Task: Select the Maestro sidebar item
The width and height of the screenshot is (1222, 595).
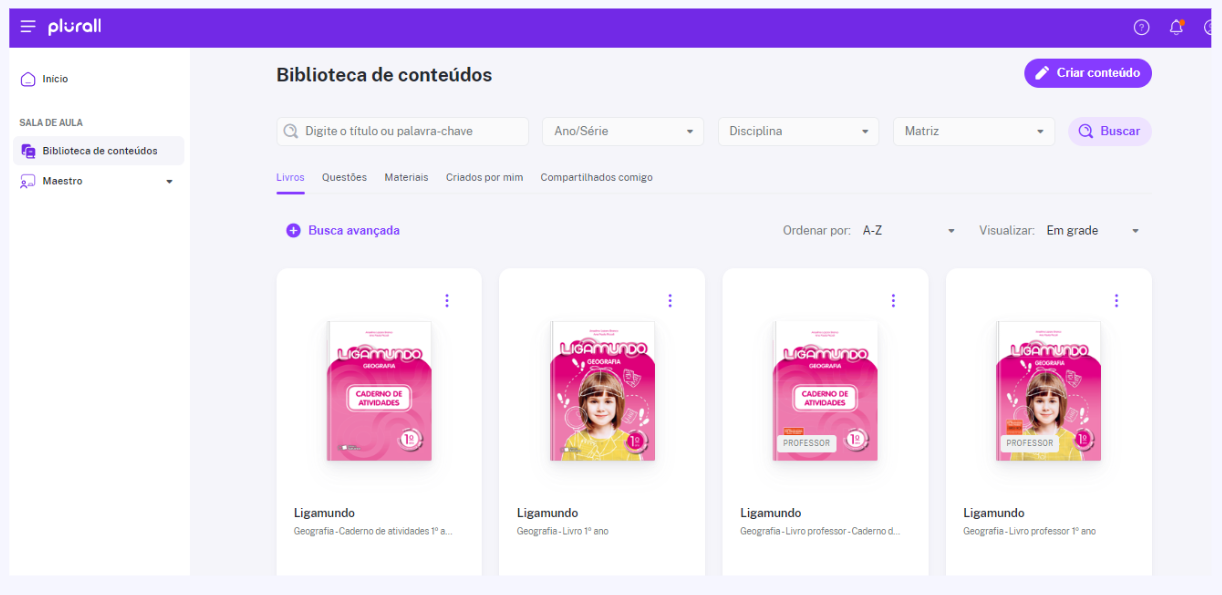Action: coord(98,181)
